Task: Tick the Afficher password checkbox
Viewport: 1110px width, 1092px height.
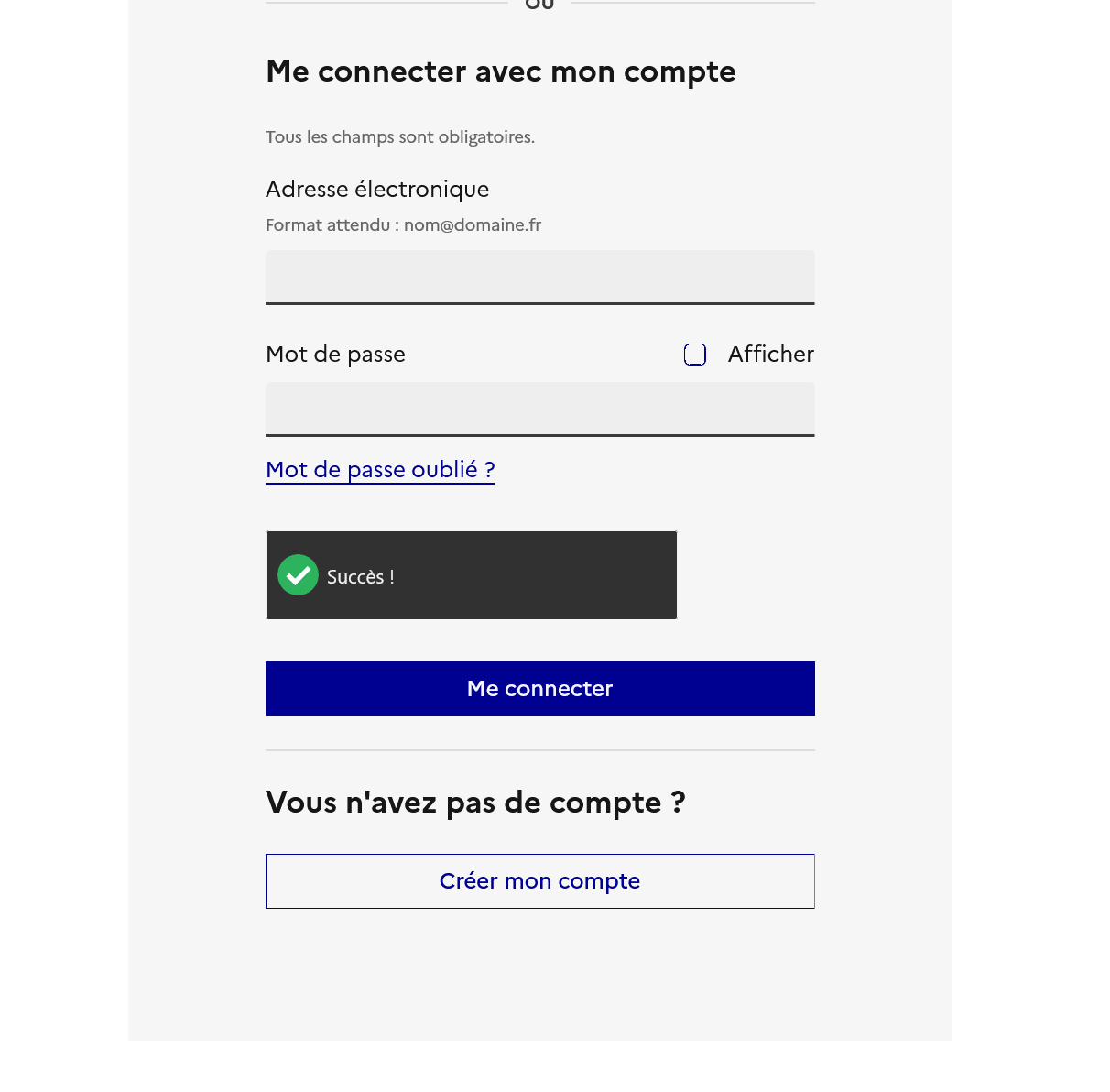Action: coord(695,355)
